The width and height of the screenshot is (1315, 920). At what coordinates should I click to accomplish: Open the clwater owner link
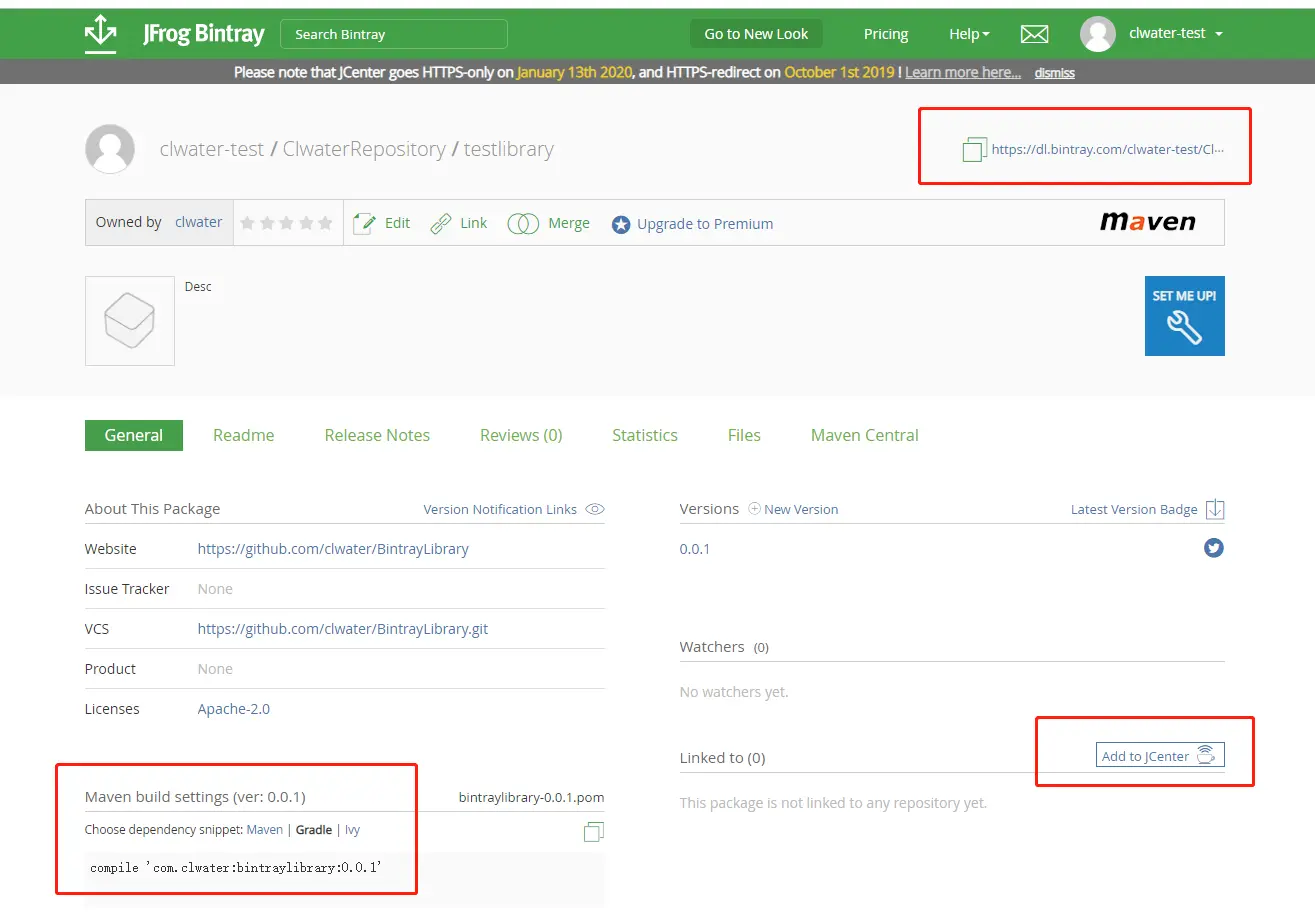pyautogui.click(x=198, y=222)
